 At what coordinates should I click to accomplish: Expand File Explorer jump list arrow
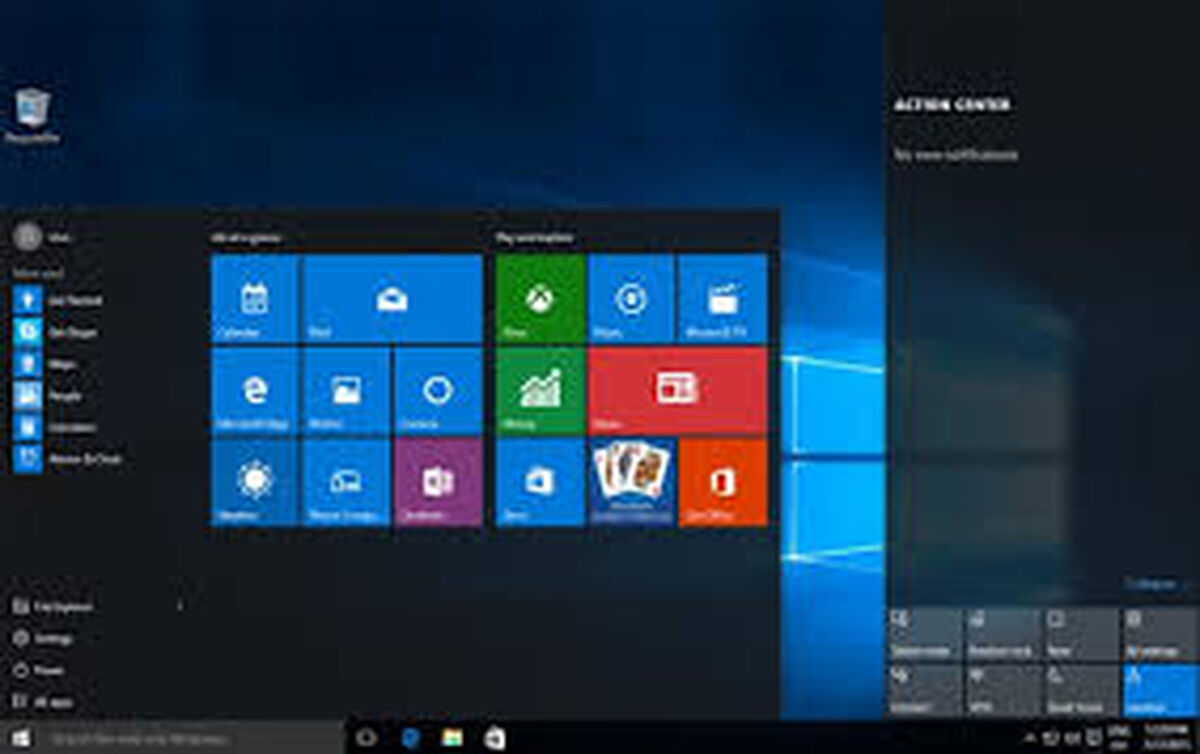[180, 606]
